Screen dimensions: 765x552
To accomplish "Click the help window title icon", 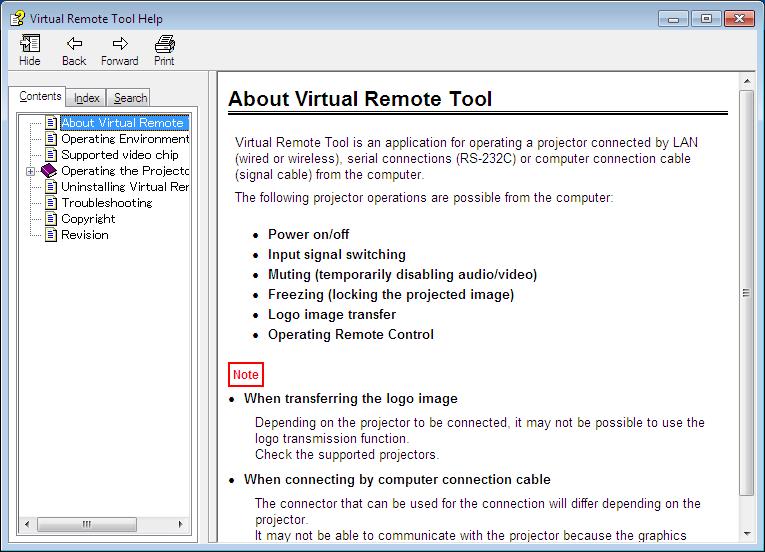I will [18, 19].
